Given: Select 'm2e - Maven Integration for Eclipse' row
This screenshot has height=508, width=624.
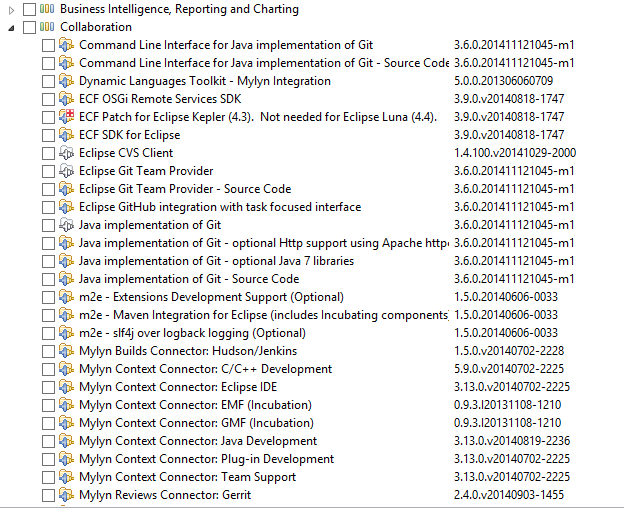Looking at the screenshot, I should coord(264,315).
